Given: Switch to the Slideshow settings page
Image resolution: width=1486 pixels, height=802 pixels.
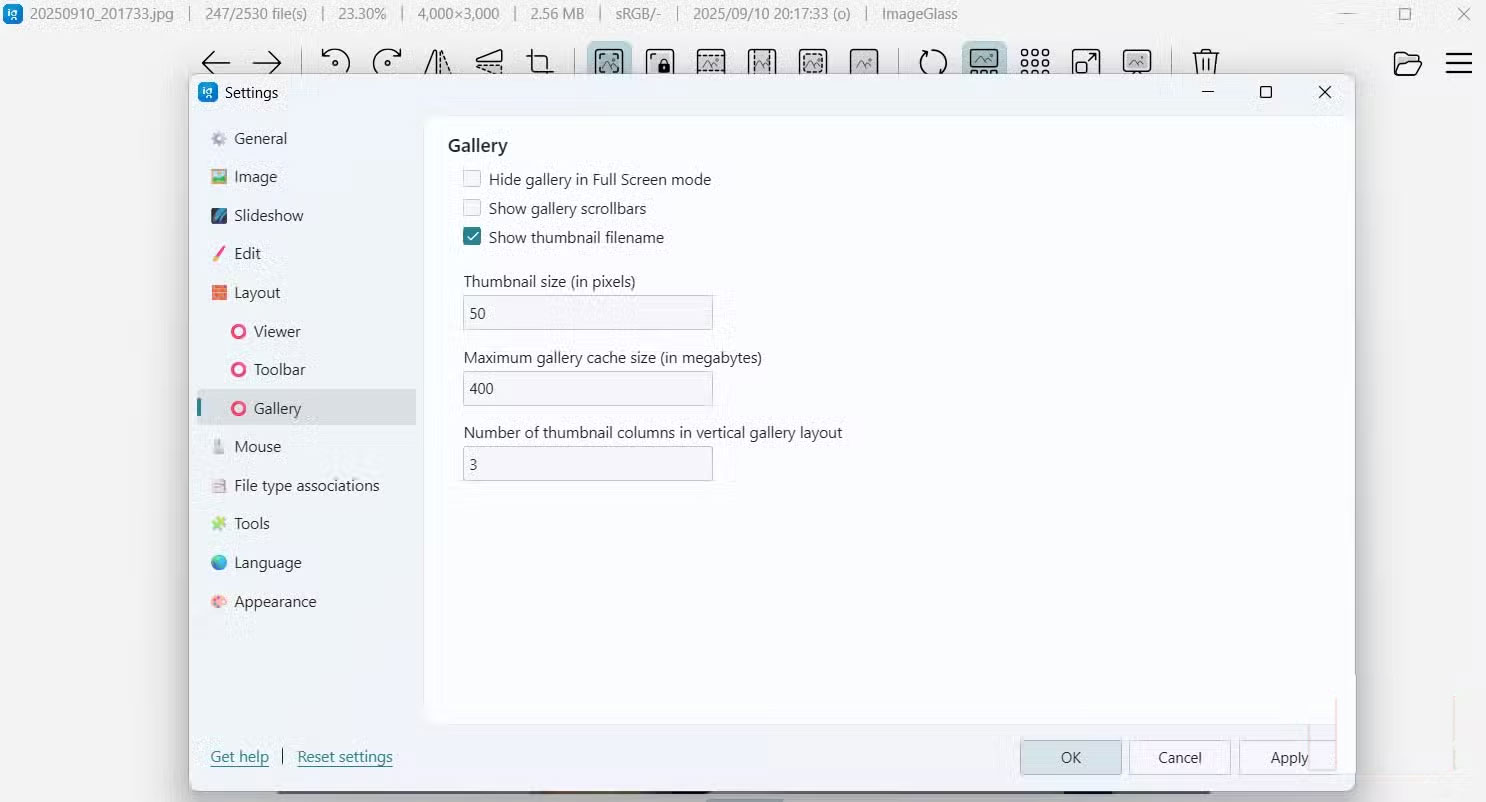Looking at the screenshot, I should (268, 215).
